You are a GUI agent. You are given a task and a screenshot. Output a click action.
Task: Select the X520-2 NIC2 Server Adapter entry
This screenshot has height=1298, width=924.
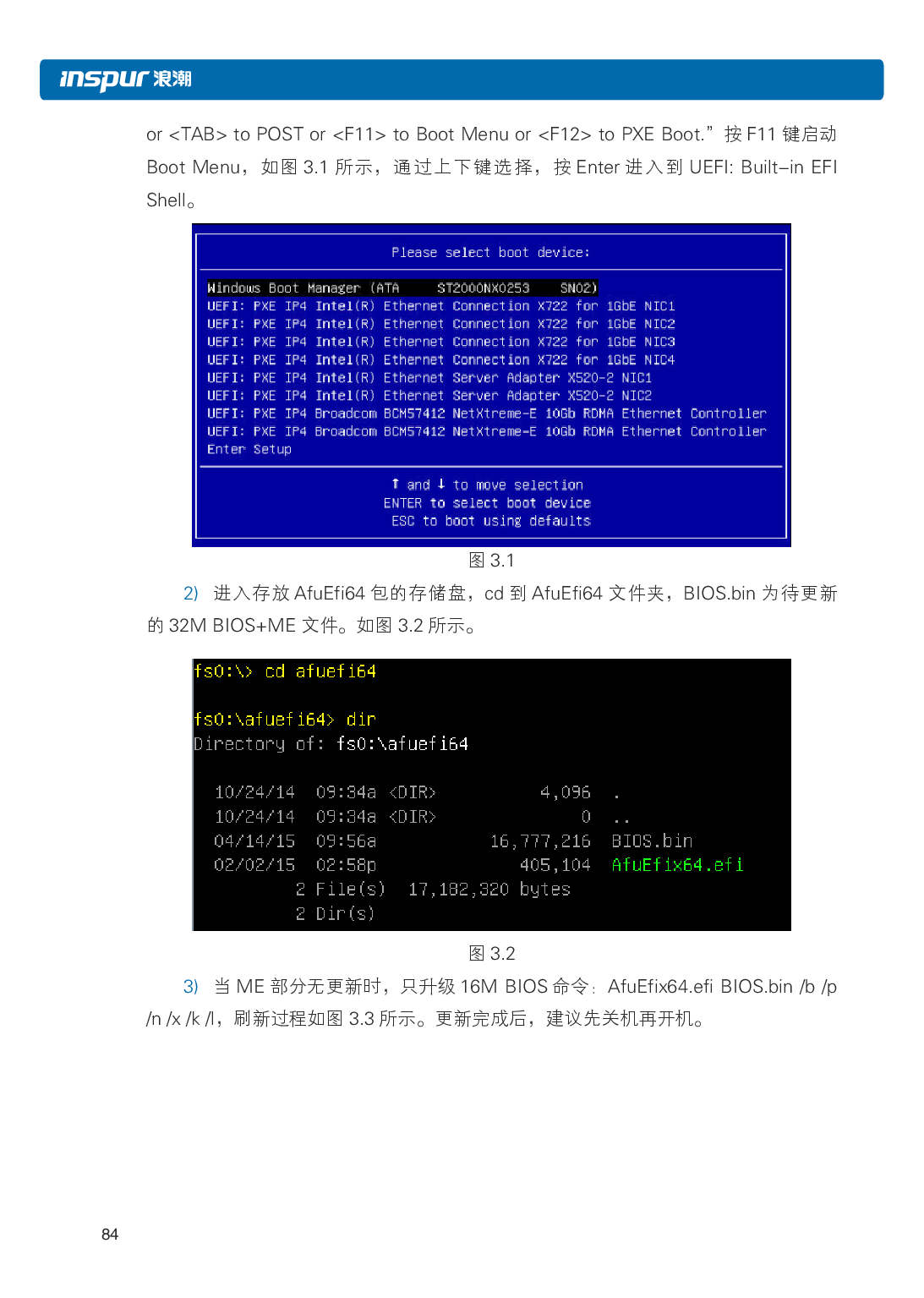pyautogui.click(x=429, y=396)
